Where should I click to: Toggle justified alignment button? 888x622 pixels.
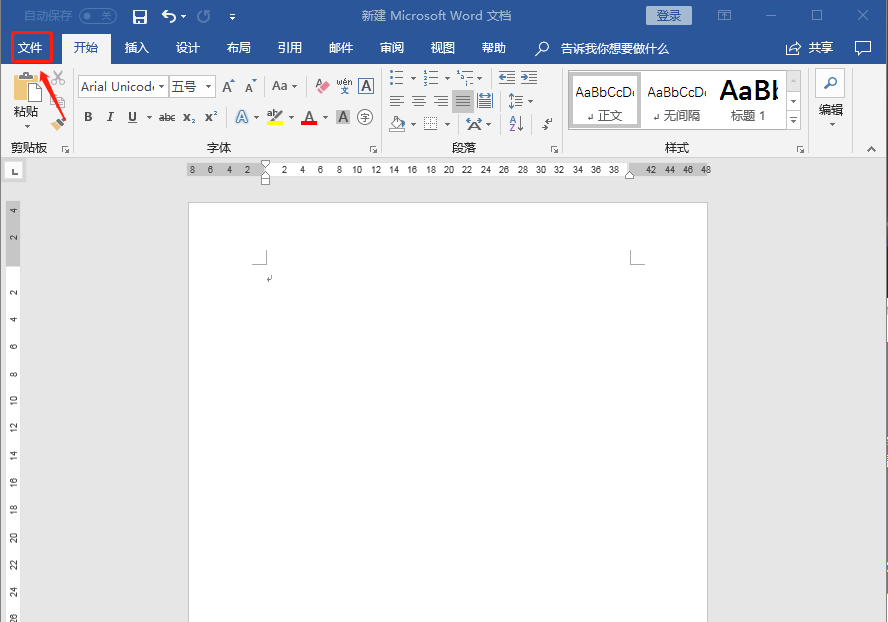coord(462,101)
